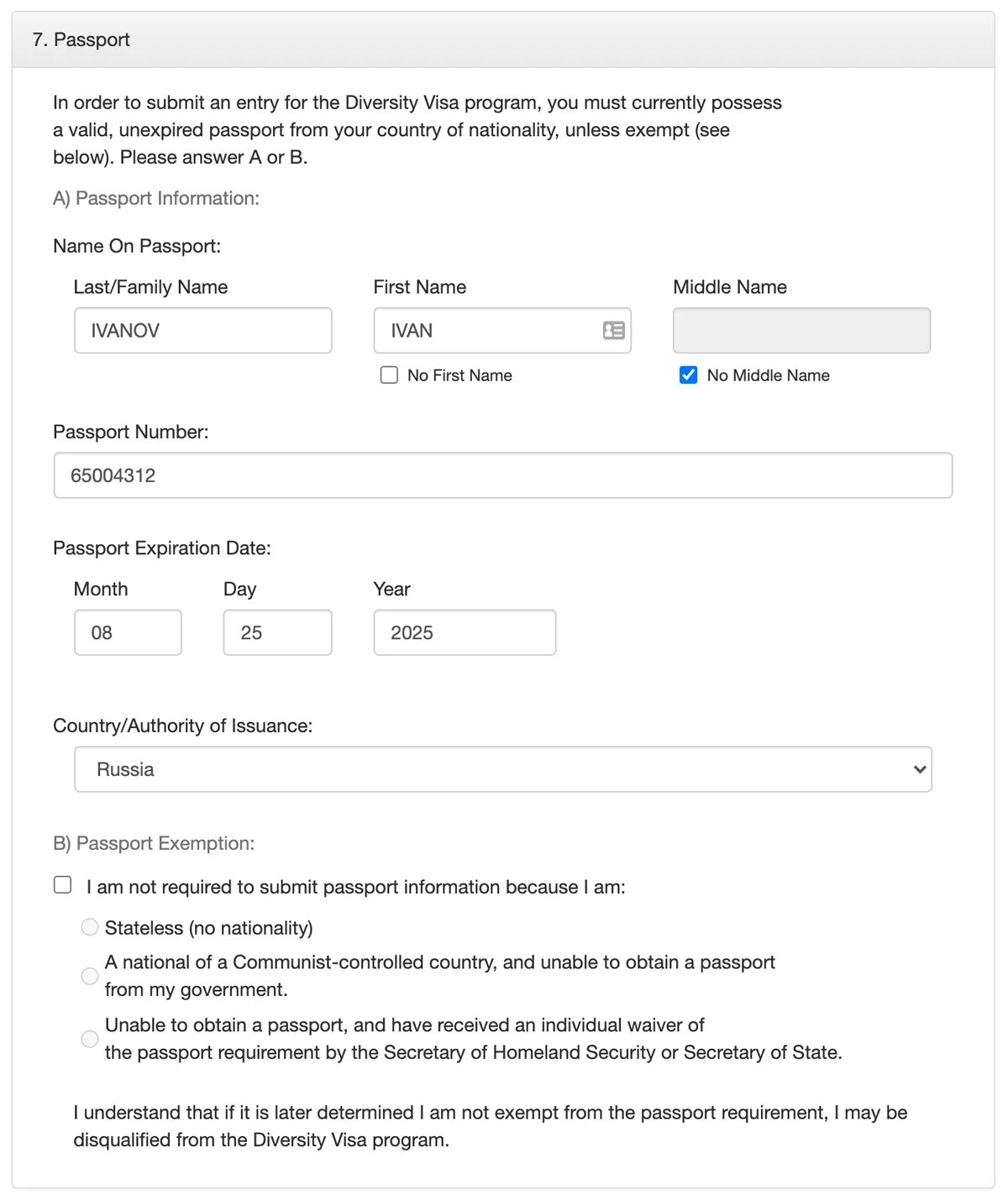
Task: Choose the Communist-controlled country radio option
Action: 90,976
